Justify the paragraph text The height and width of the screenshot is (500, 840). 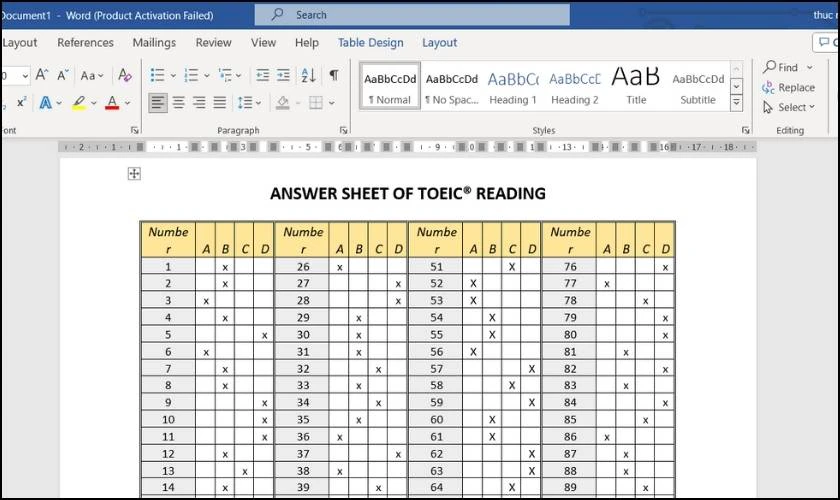click(220, 102)
